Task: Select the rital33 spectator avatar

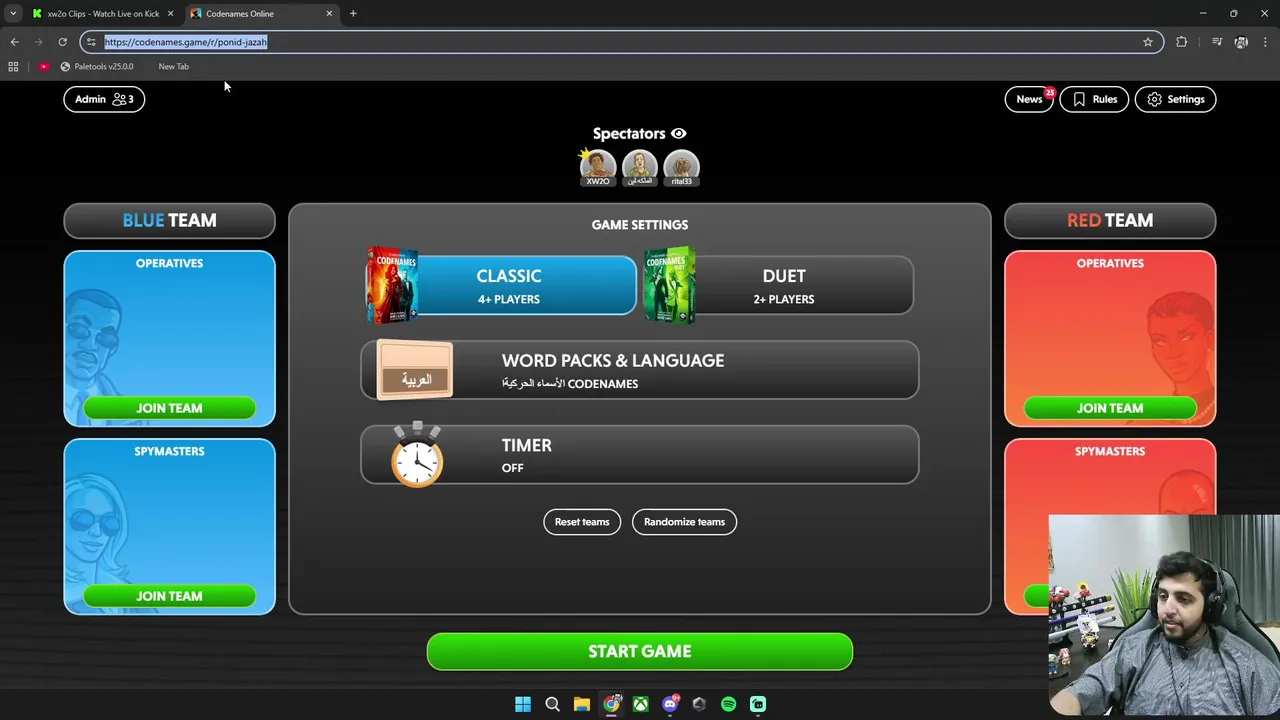Action: point(681,167)
